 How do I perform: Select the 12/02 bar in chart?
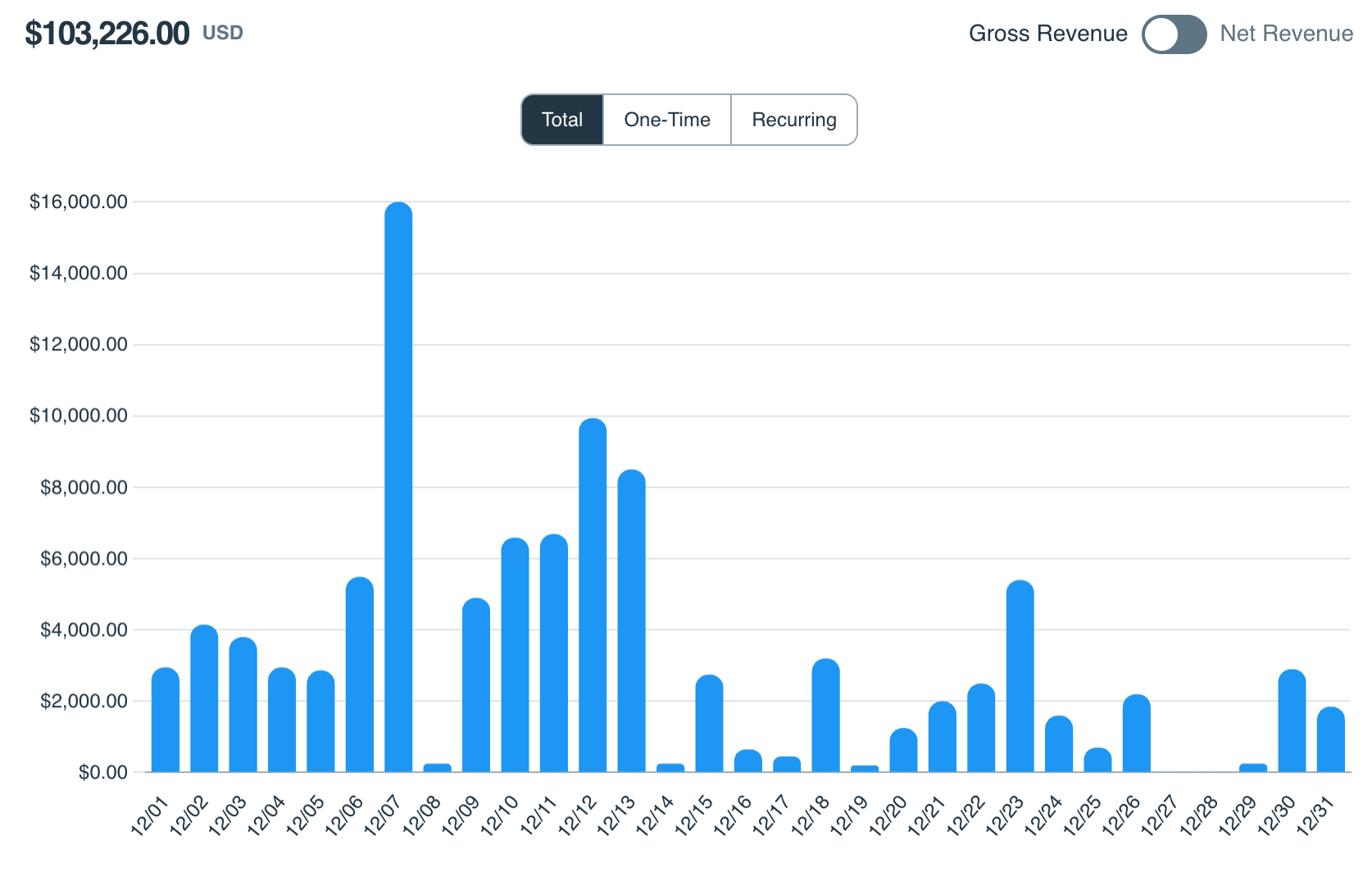pos(204,698)
